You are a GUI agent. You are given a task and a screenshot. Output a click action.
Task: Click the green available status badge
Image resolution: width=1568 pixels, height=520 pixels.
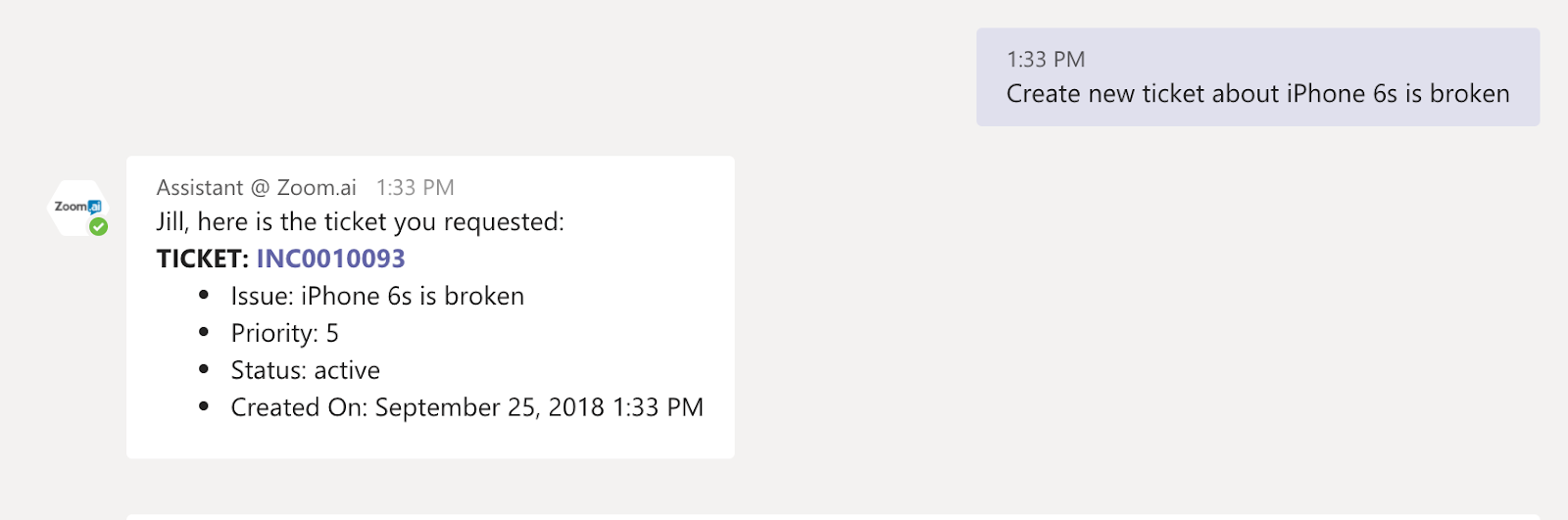pos(98,227)
